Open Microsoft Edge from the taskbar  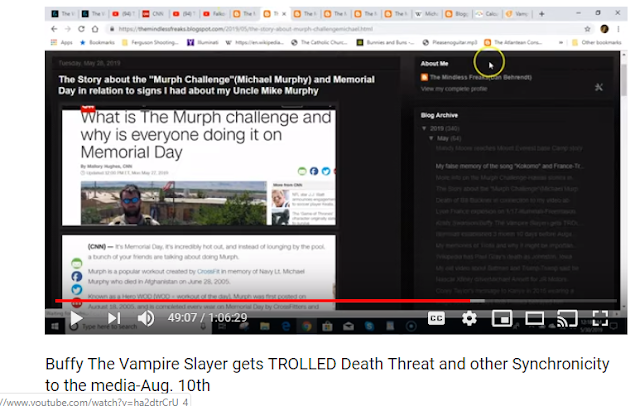pos(286,326)
